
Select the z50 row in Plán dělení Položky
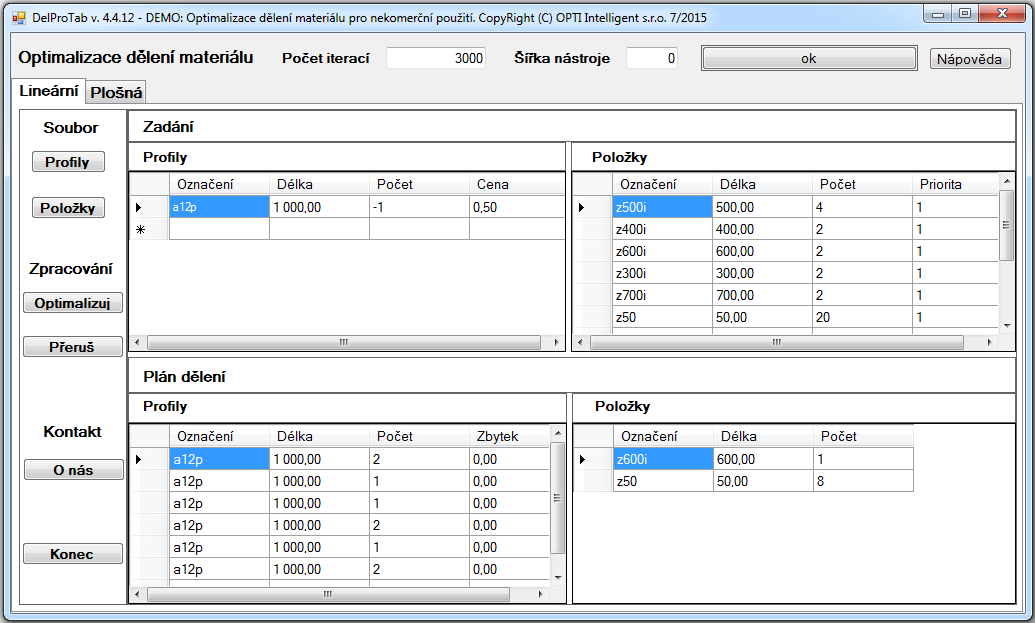click(660, 481)
